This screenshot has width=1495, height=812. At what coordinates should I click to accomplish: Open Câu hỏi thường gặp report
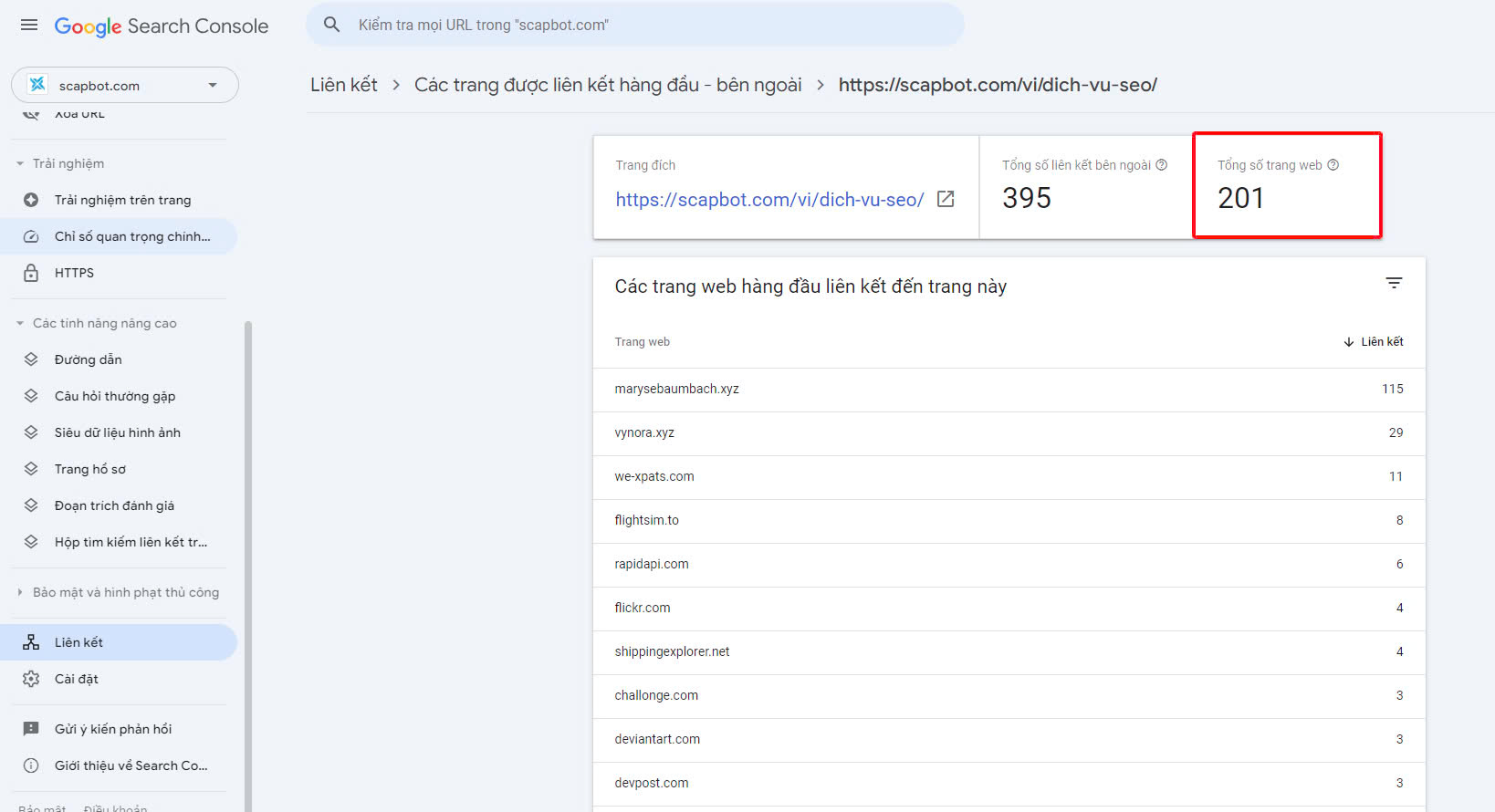pyautogui.click(x=119, y=396)
